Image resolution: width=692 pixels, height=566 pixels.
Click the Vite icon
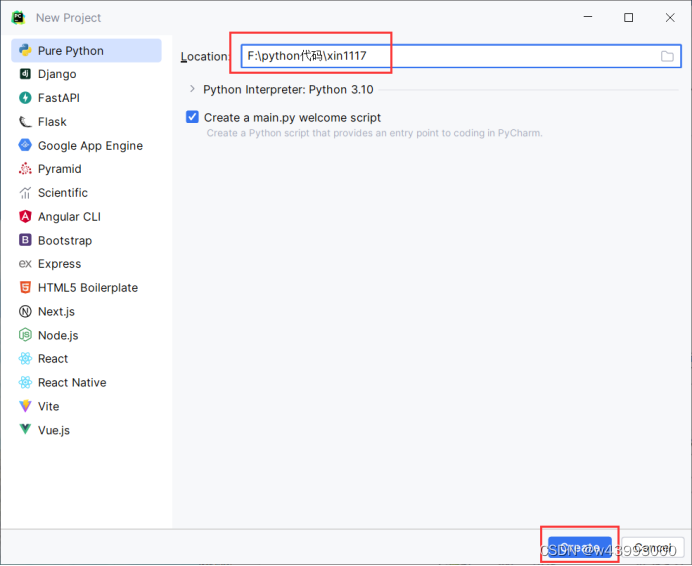point(25,406)
